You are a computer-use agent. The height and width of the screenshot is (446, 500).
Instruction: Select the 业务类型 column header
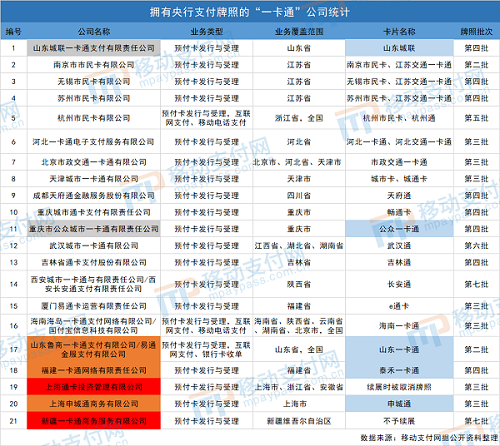coord(206,32)
